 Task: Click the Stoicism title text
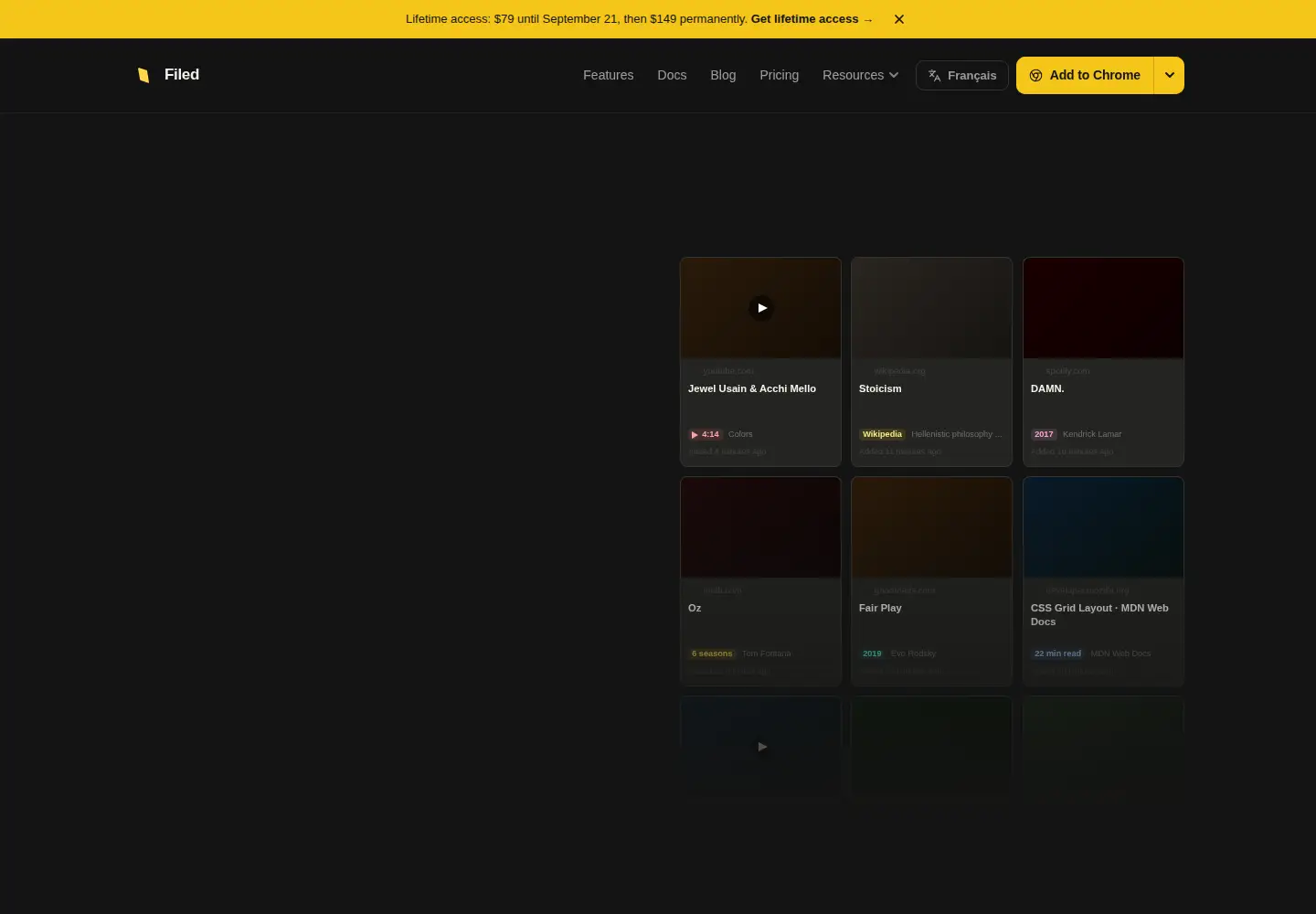pyautogui.click(x=880, y=388)
